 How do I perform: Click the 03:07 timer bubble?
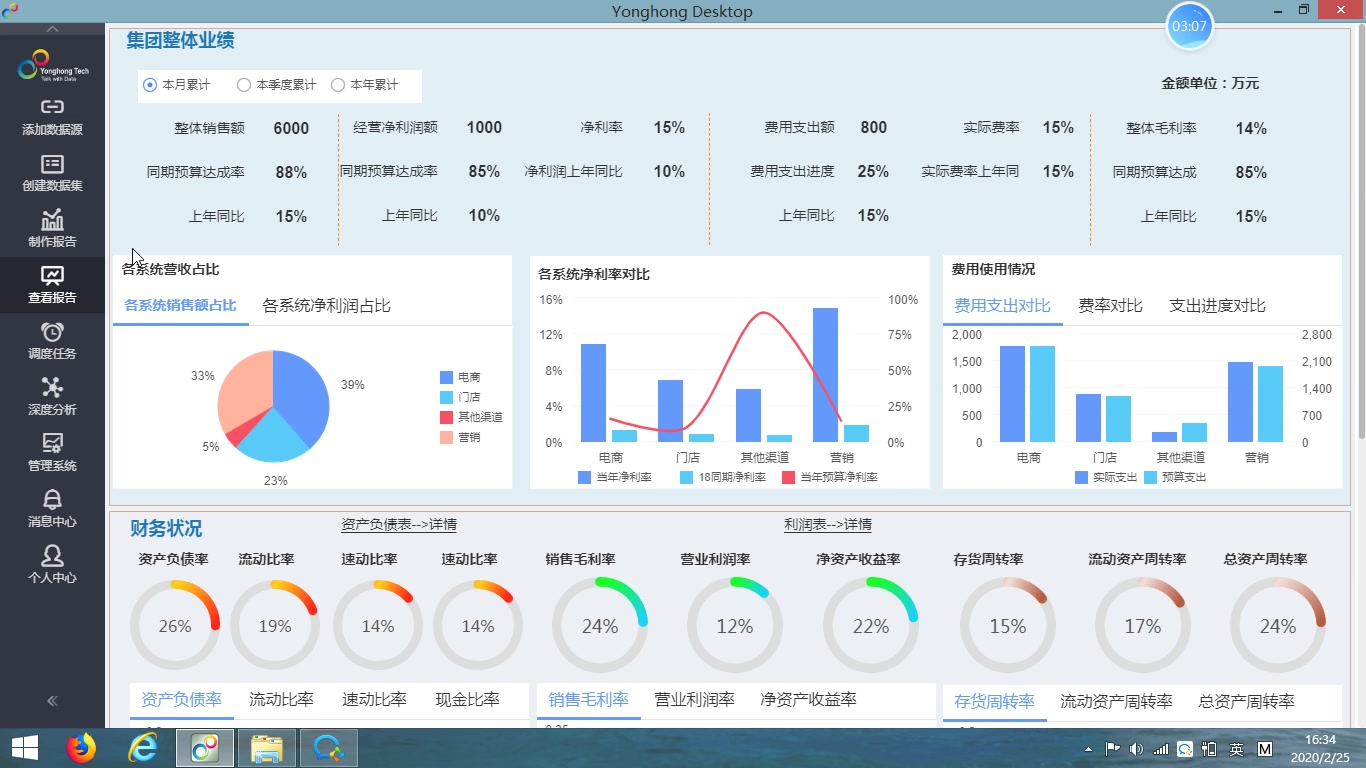1189,27
